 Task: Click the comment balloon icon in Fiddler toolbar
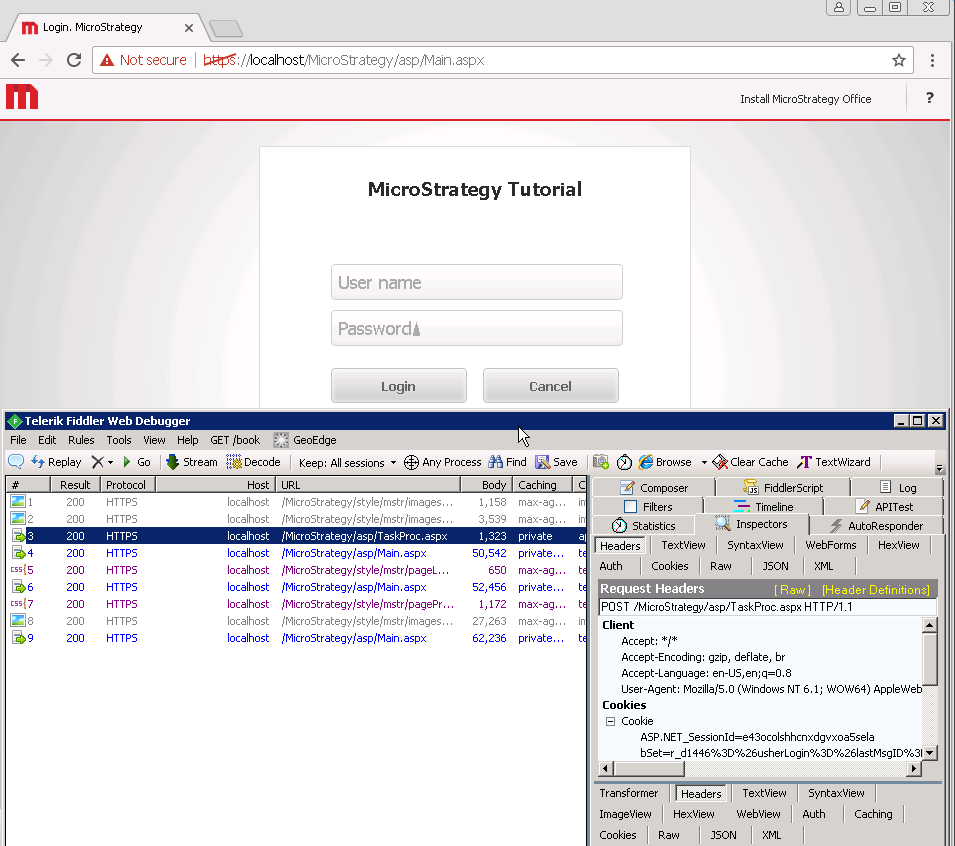tap(16, 462)
